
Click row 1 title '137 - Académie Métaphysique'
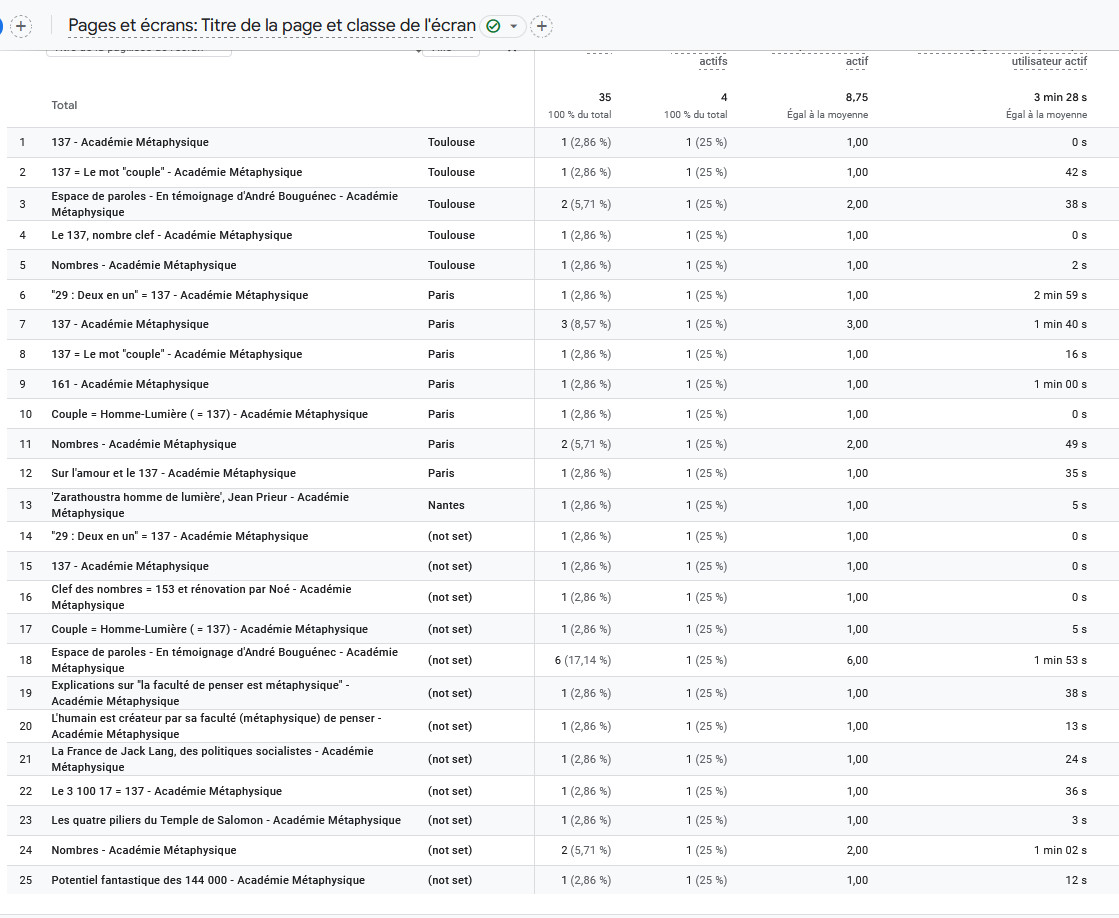point(130,142)
